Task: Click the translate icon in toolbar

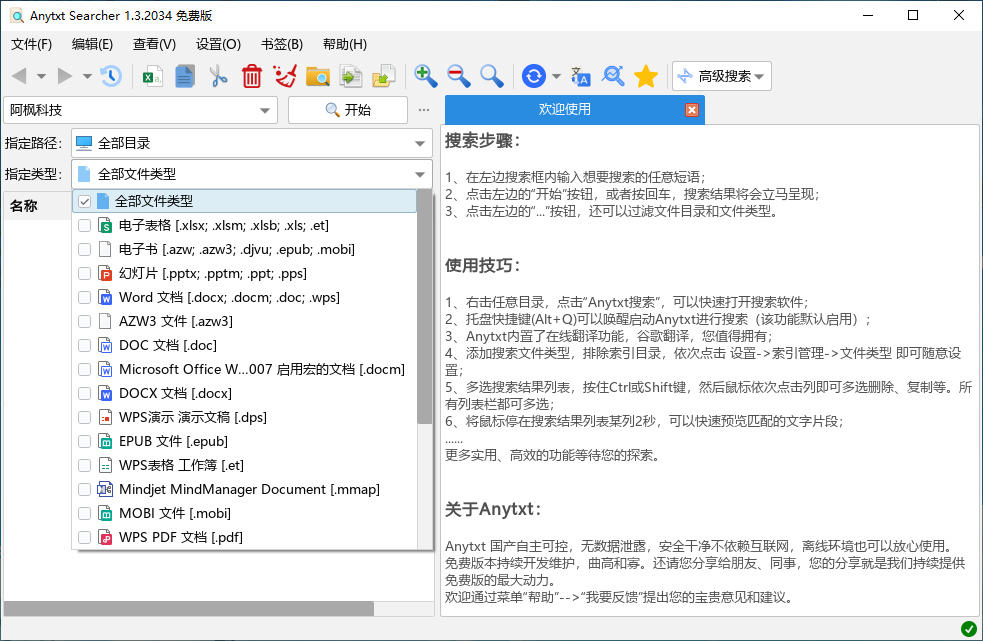Action: click(x=581, y=77)
